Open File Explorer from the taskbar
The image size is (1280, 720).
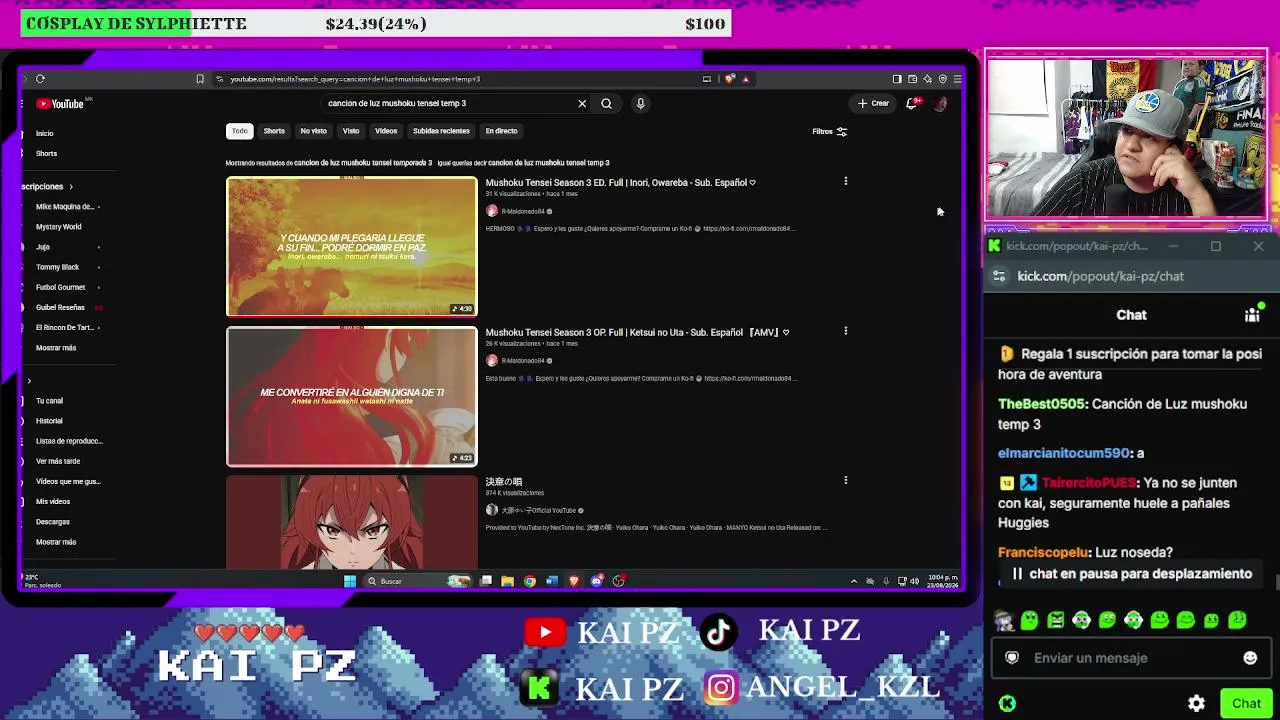coord(507,581)
